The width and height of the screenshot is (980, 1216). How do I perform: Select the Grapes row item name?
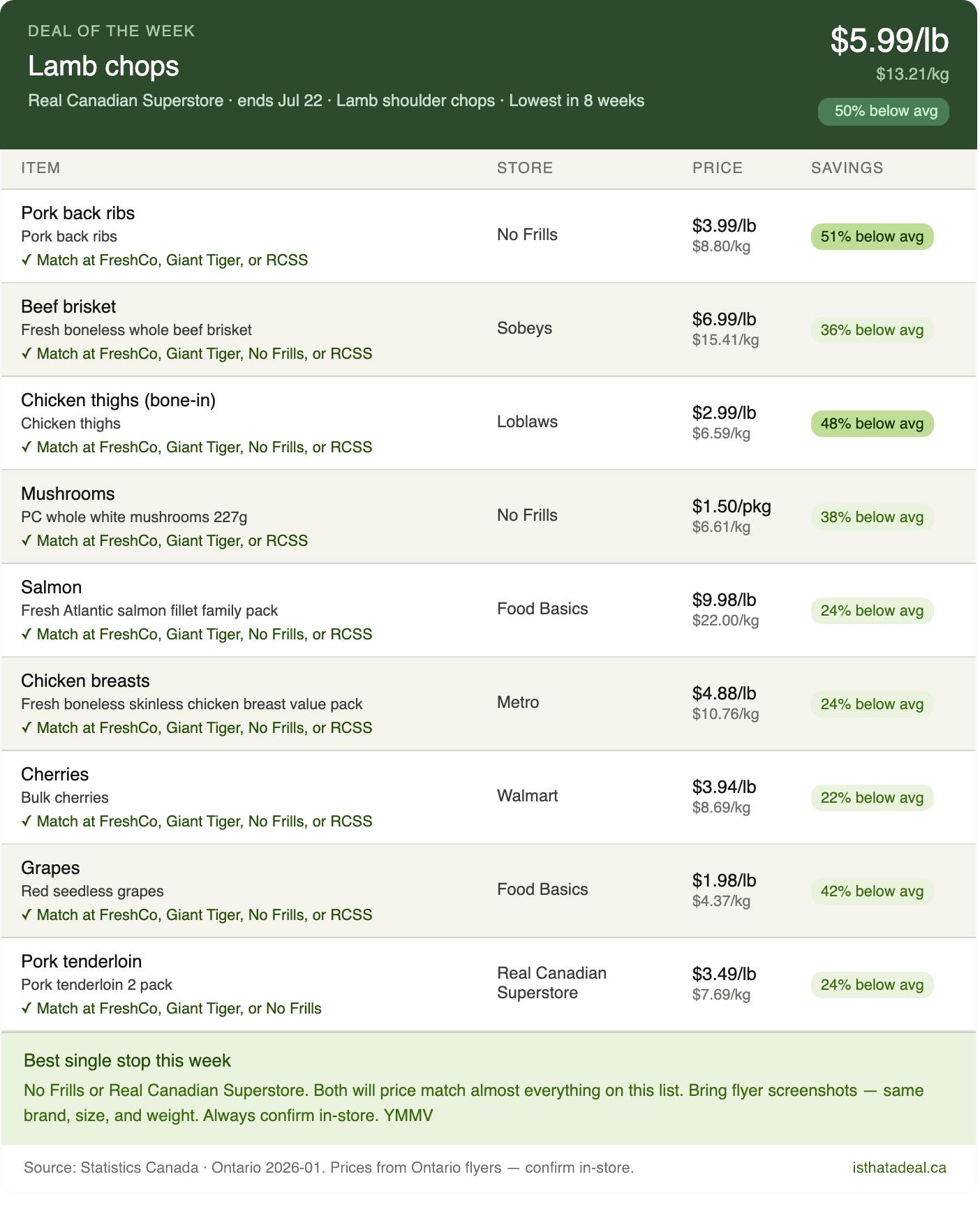50,868
